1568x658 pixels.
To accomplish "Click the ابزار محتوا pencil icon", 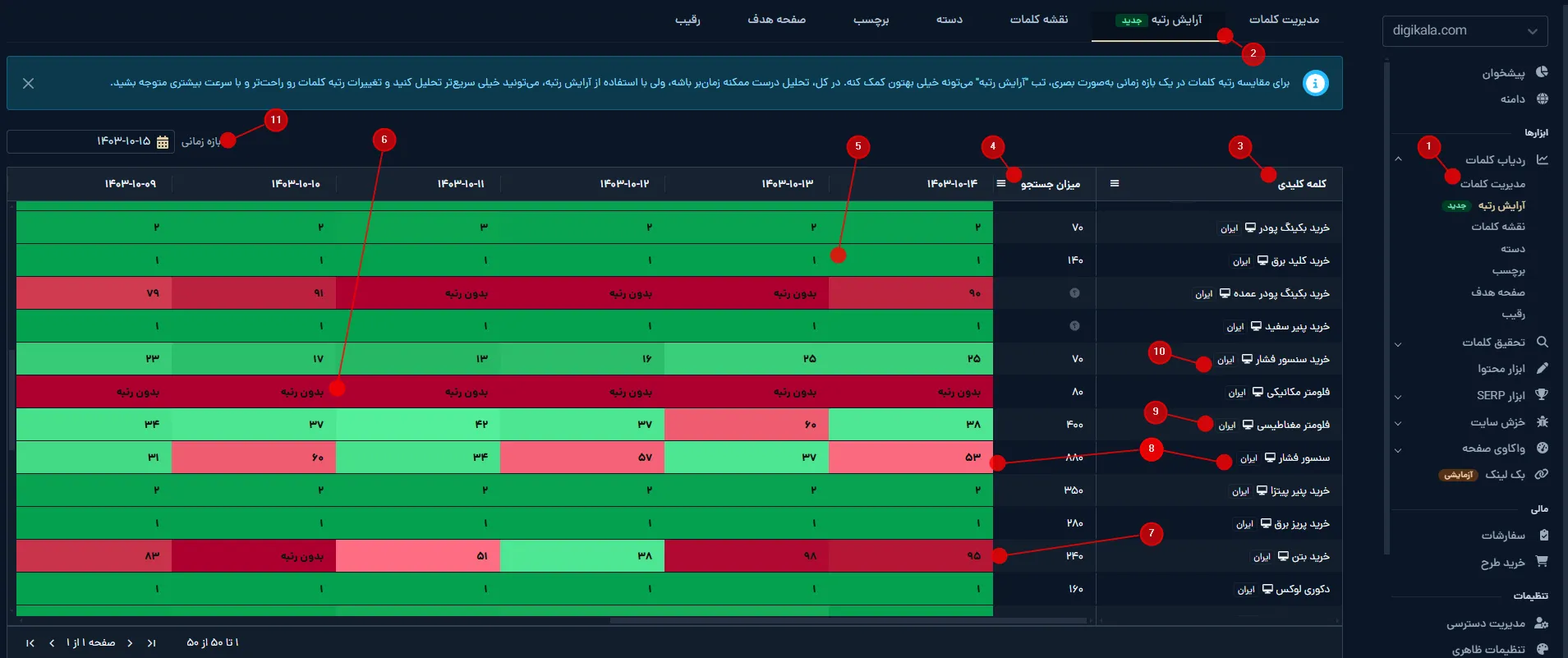I will (1542, 368).
